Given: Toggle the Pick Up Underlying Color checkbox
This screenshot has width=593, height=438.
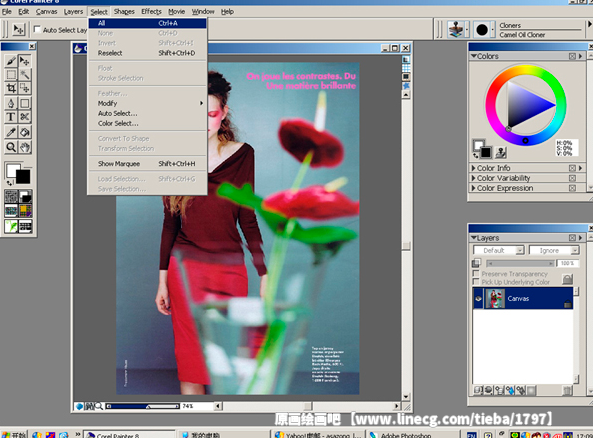Looking at the screenshot, I should (x=476, y=282).
